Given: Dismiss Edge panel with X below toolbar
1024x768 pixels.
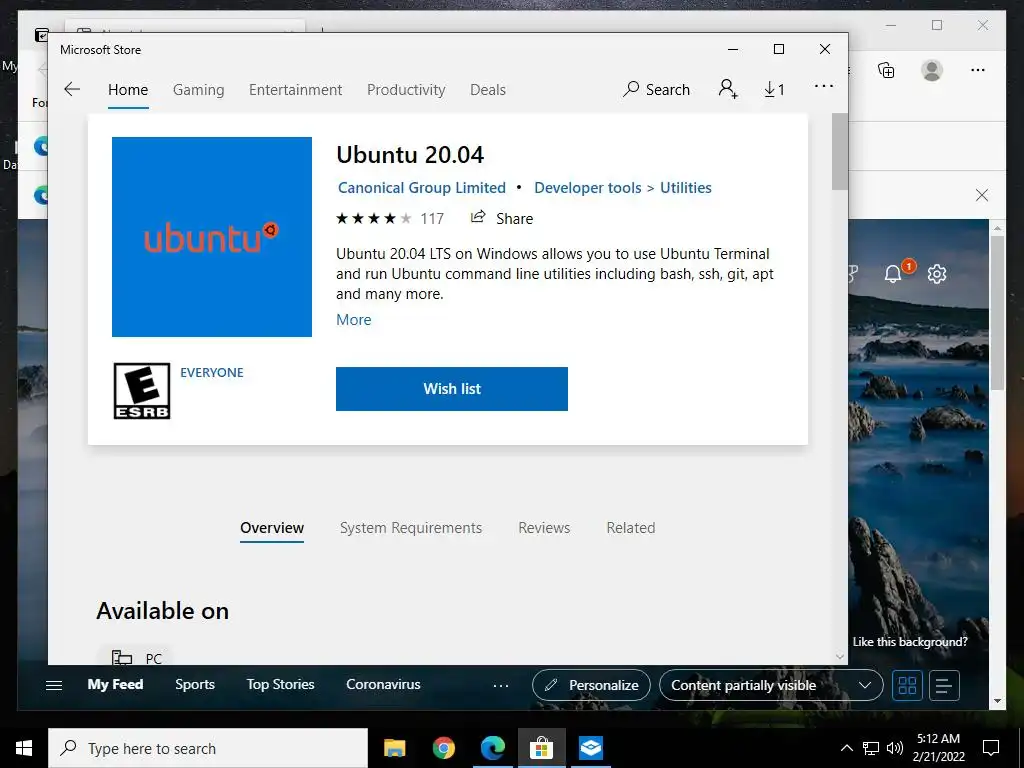Looking at the screenshot, I should pos(982,195).
